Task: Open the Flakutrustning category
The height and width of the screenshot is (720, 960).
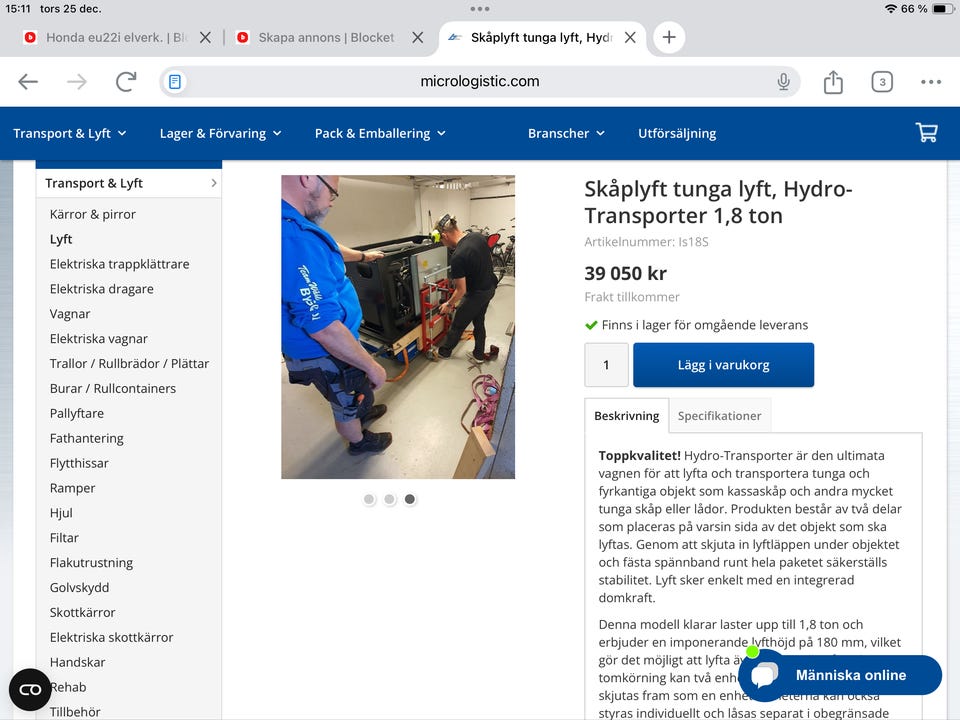Action: 91,563
